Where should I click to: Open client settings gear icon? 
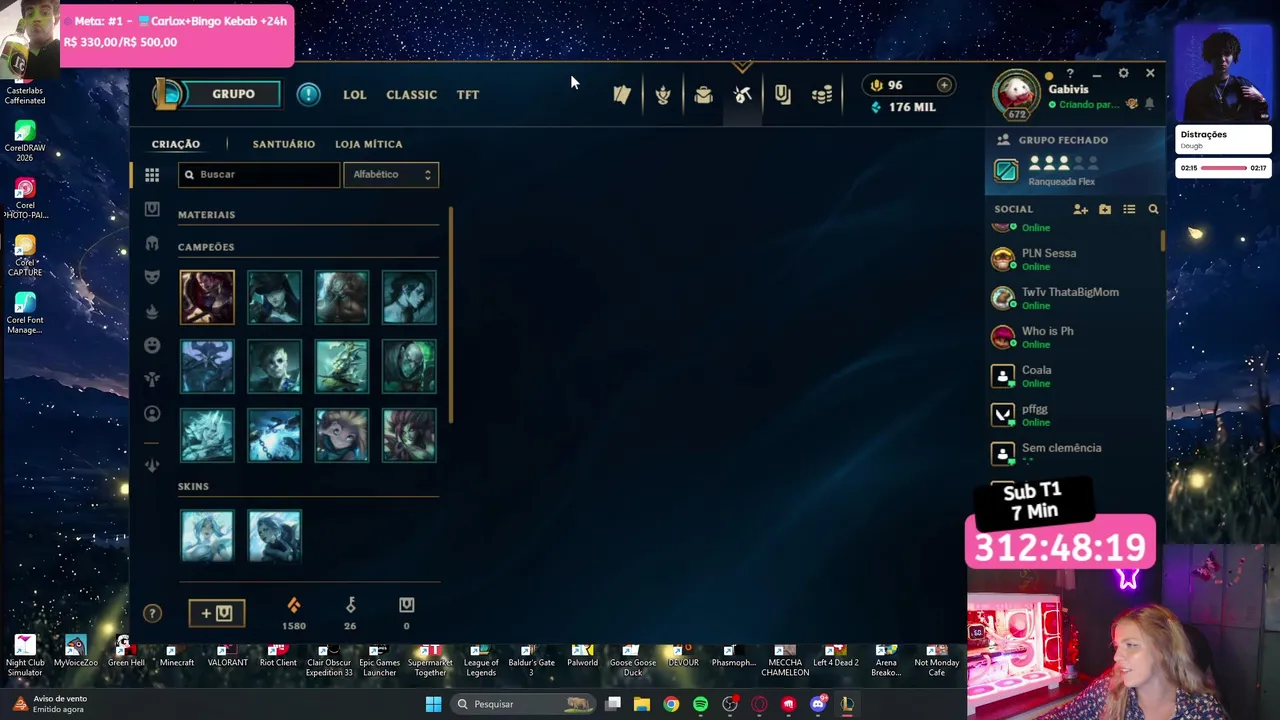(x=1123, y=73)
